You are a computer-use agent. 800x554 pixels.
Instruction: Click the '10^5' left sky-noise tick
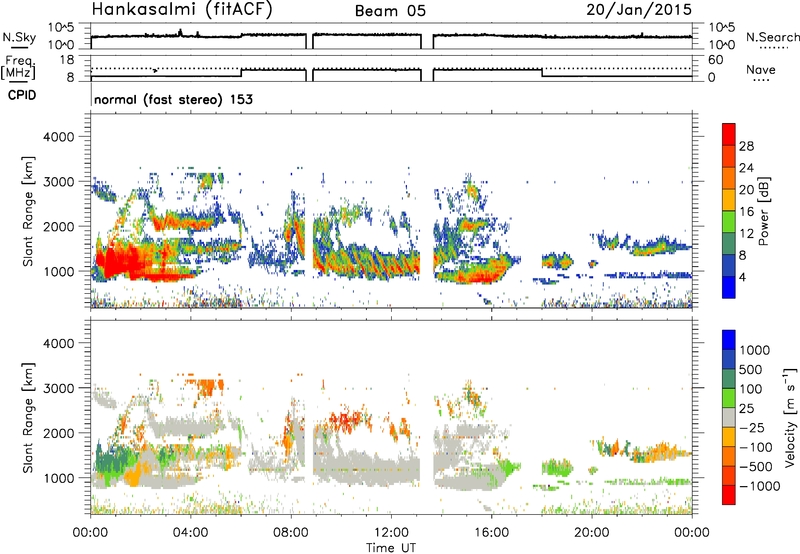tap(61, 27)
